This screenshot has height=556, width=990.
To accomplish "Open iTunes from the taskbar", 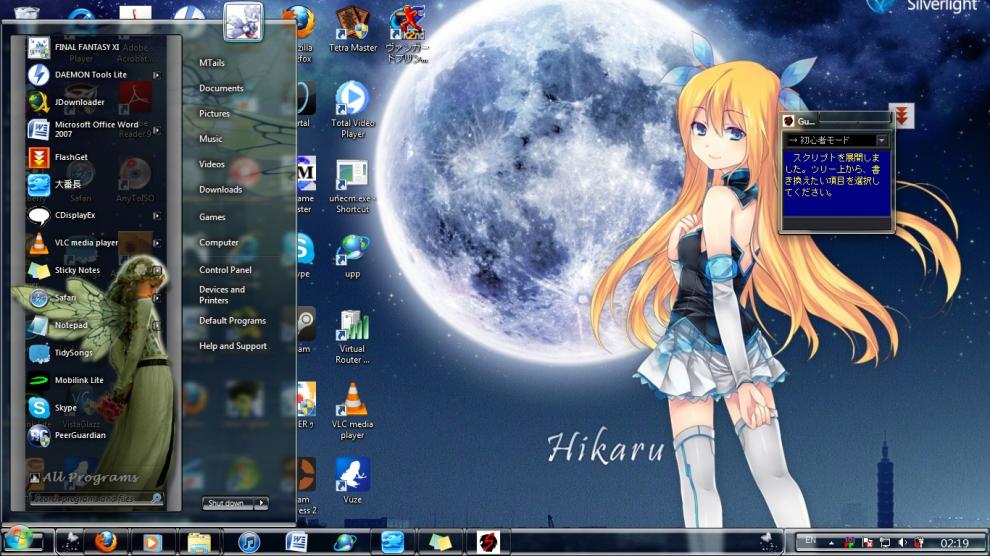I will [249, 542].
